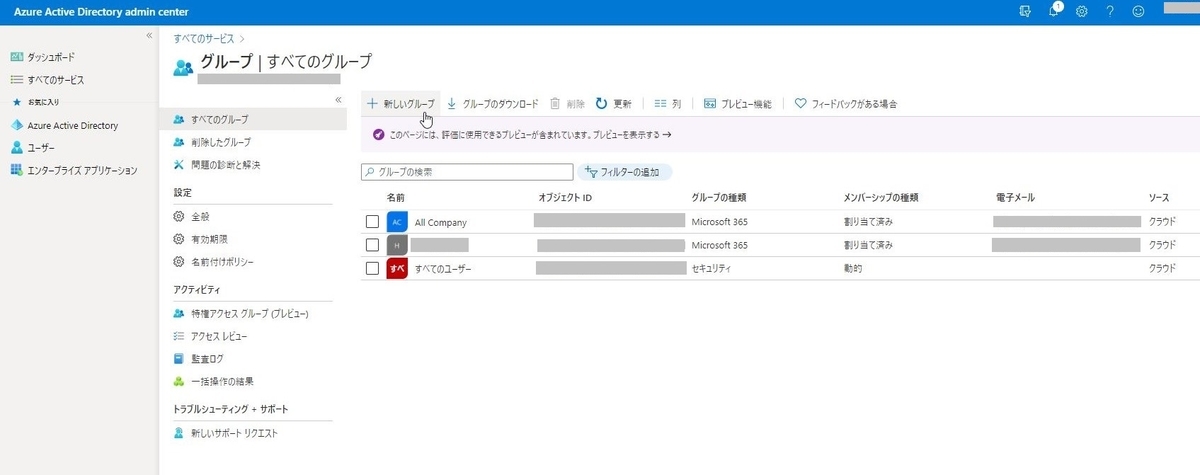1200x475 pixels.
Task: Open the portal settings gear
Action: pyautogui.click(x=1082, y=11)
